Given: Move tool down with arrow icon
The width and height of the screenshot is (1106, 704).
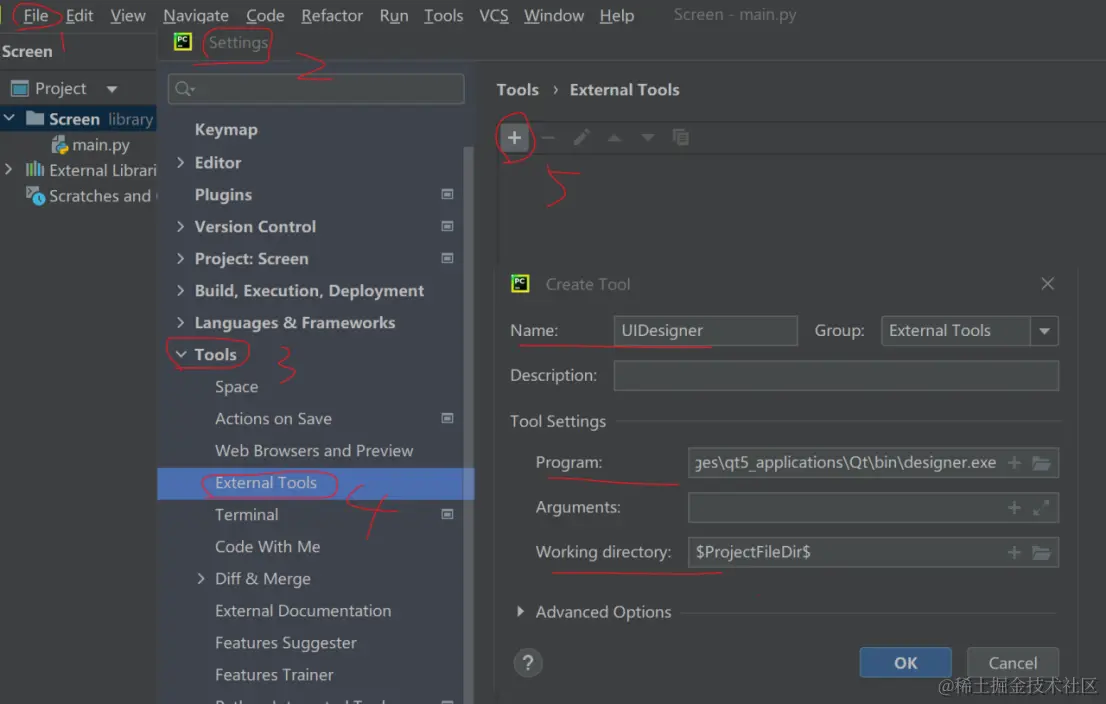Looking at the screenshot, I should pyautogui.click(x=648, y=138).
